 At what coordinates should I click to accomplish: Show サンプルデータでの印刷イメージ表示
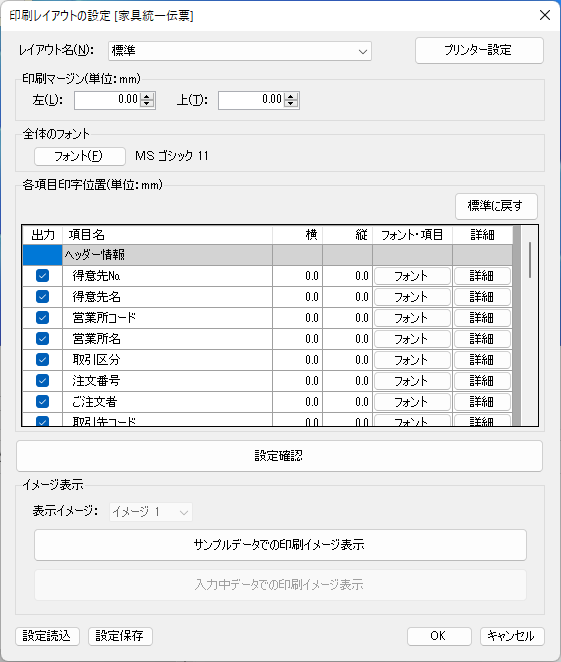(x=280, y=545)
